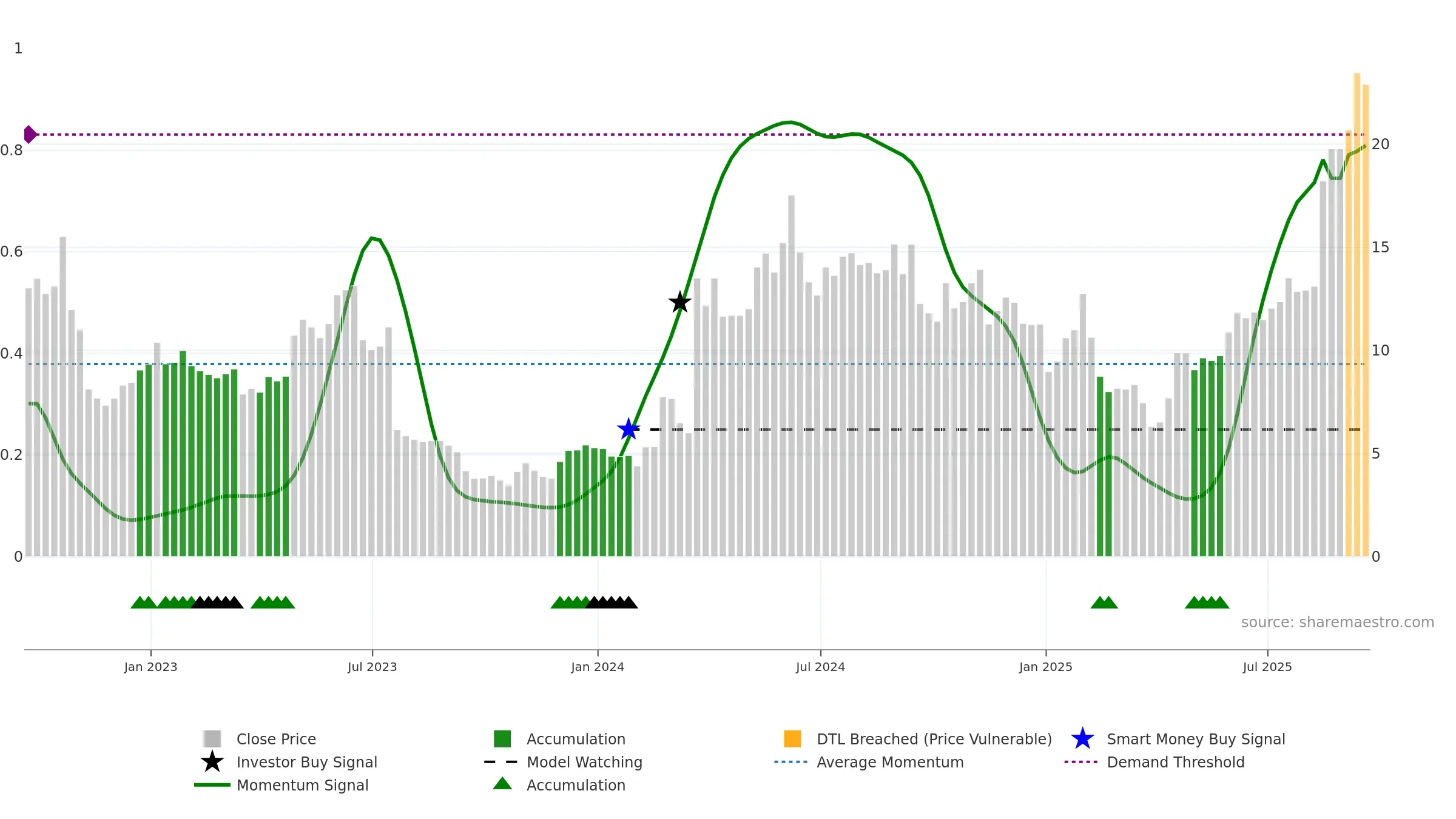
Task: Click the black triangle cluster near Jan 2024
Action: [612, 602]
